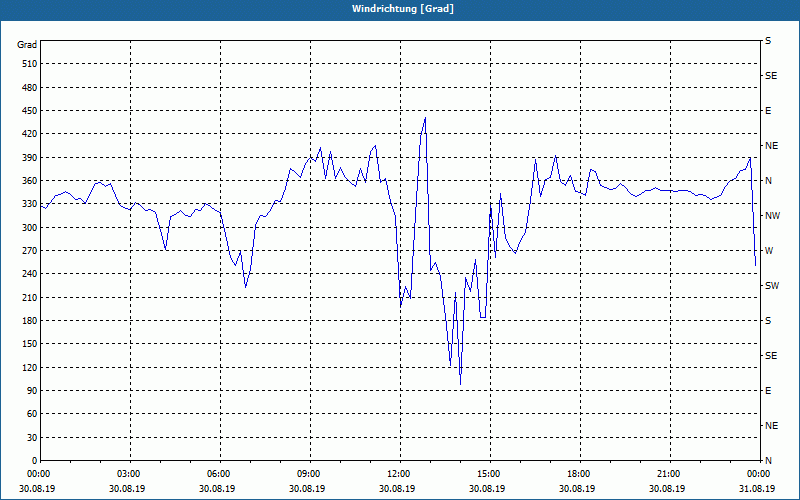
Task: Click the 15:00 time axis label
Action: pyautogui.click(x=487, y=474)
